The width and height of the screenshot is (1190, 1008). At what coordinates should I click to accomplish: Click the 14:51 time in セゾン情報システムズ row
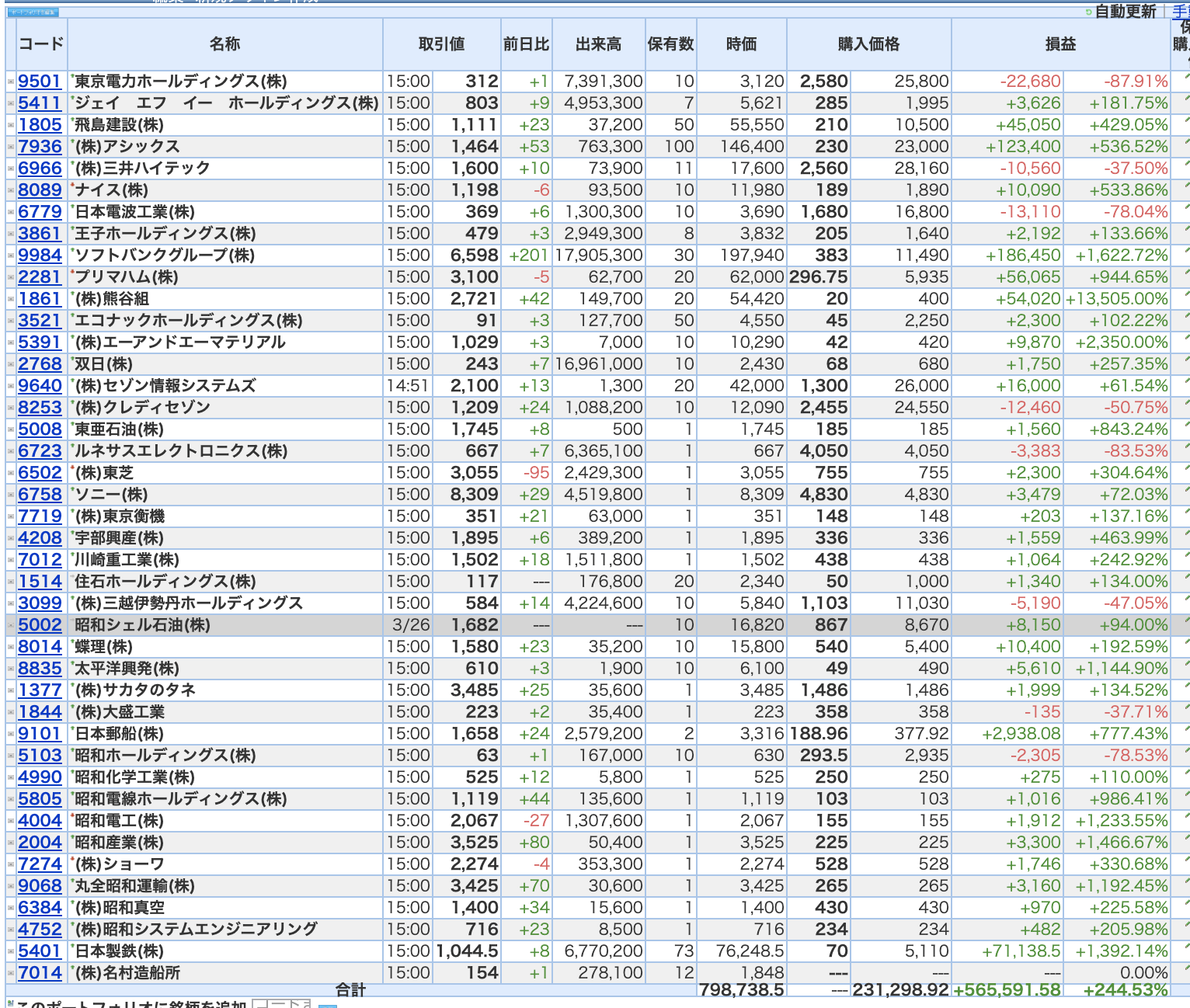(x=409, y=386)
